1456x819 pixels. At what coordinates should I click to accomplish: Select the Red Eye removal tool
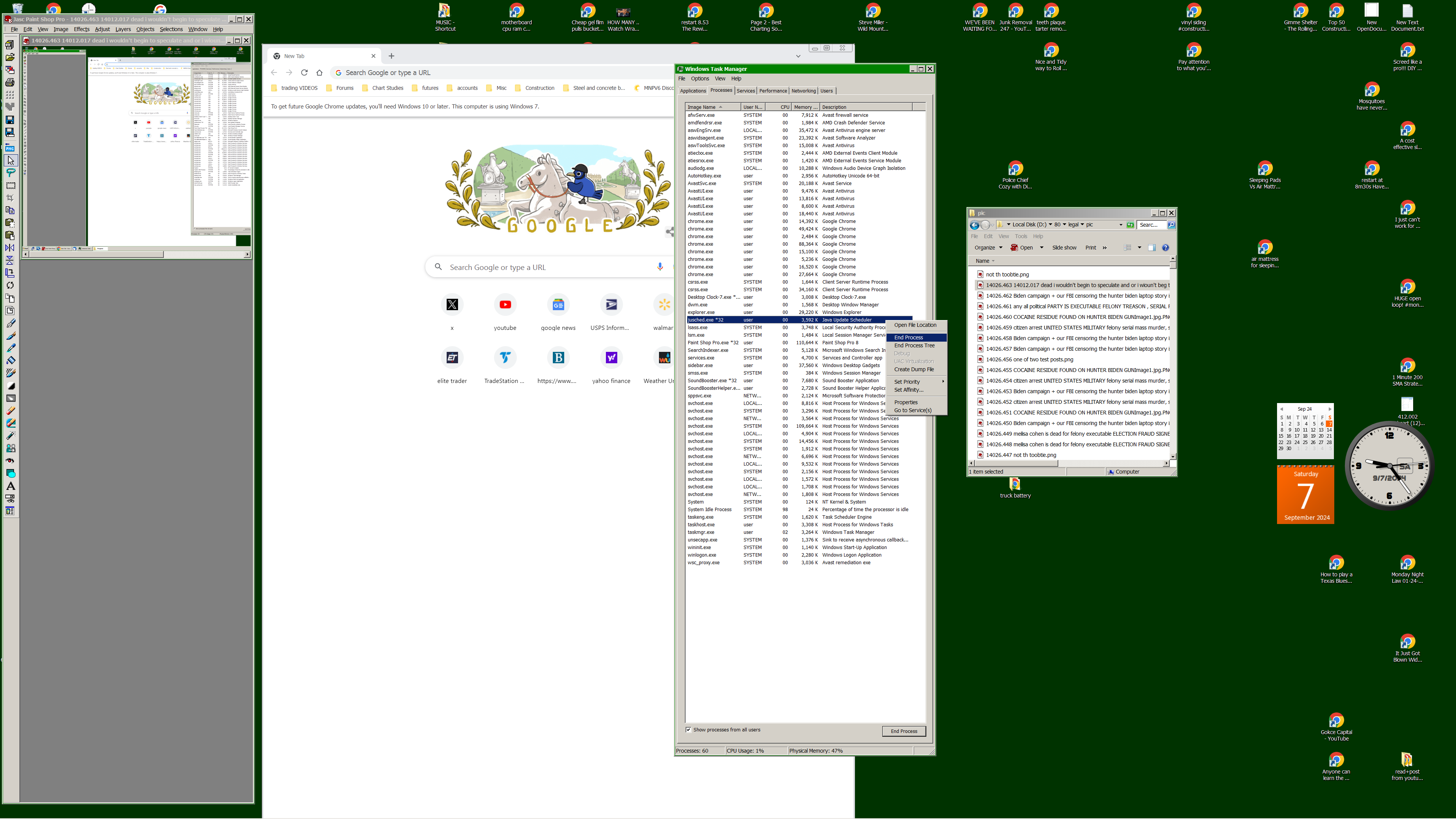click(10, 461)
